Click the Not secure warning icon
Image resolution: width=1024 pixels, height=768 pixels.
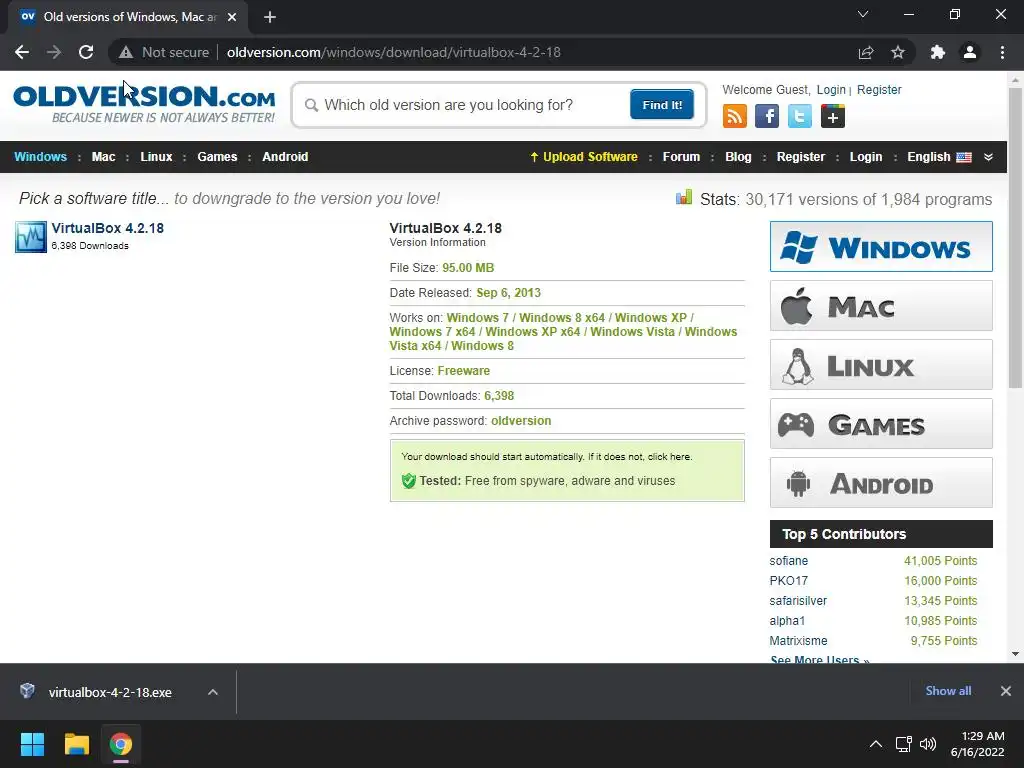click(x=125, y=52)
